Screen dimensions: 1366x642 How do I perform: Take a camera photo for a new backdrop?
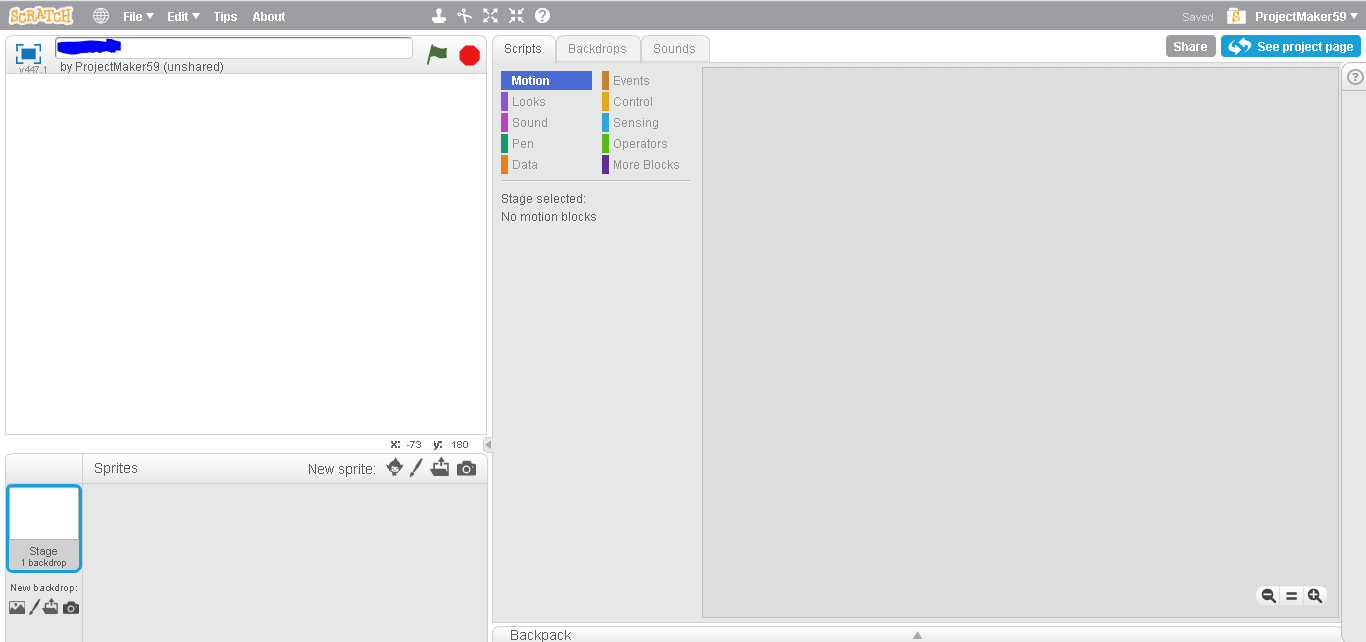(x=70, y=607)
